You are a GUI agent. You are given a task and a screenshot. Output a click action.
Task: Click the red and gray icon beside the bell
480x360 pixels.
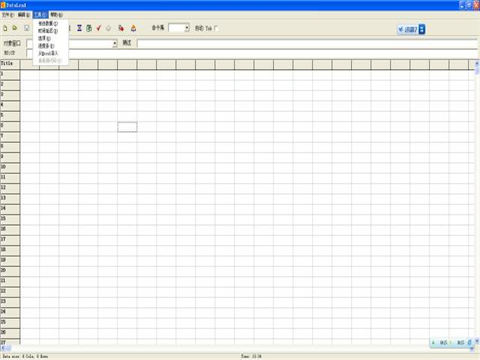coord(121,28)
